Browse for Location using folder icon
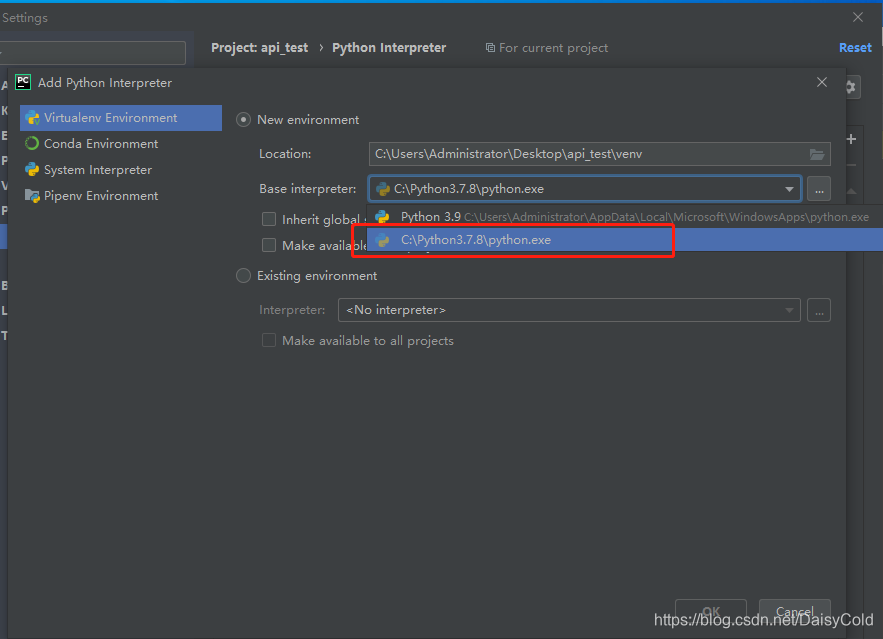 click(x=817, y=154)
